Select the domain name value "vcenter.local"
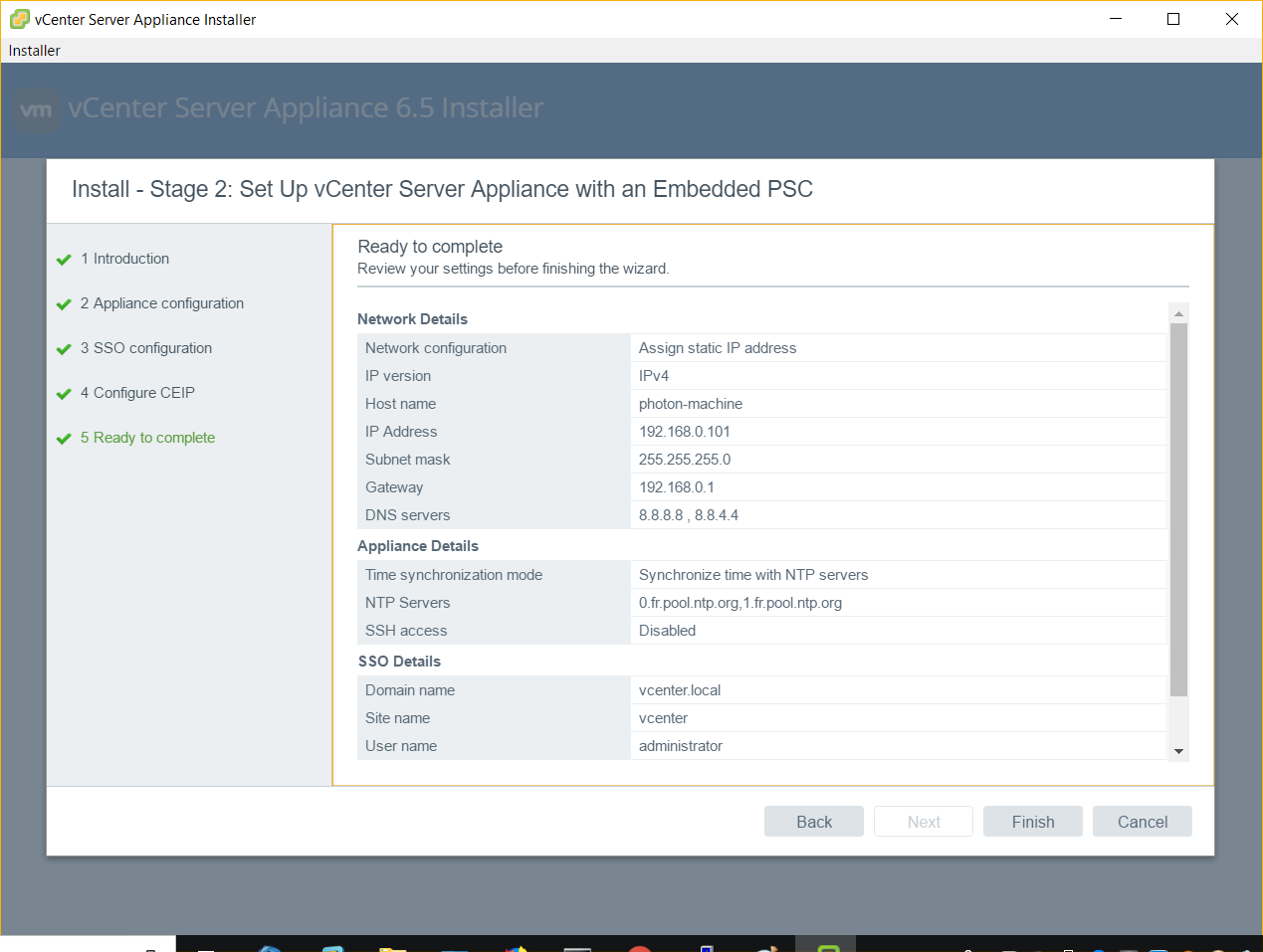1263x952 pixels. (680, 690)
